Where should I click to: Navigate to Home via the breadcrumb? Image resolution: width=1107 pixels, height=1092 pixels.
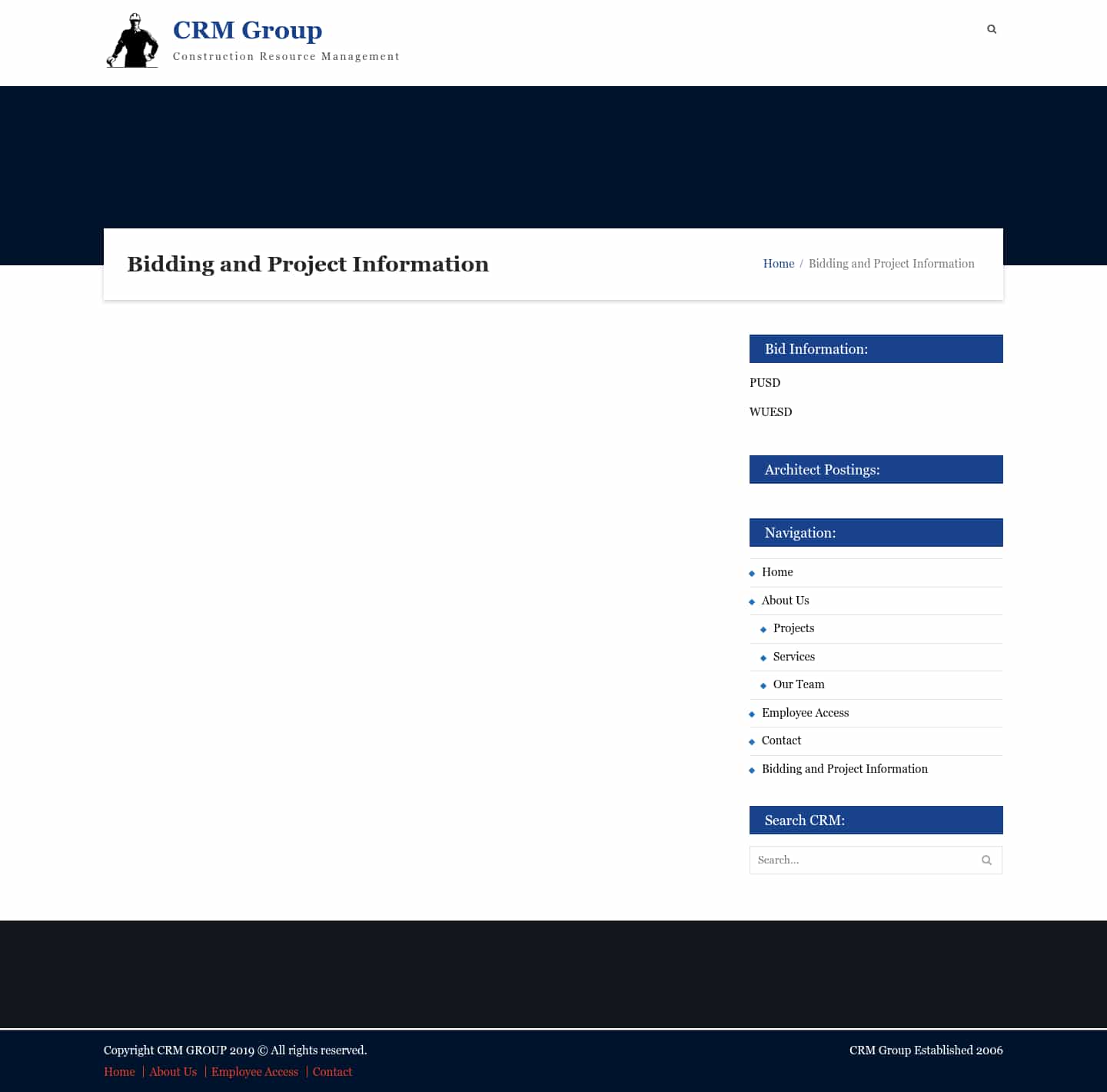(x=779, y=263)
